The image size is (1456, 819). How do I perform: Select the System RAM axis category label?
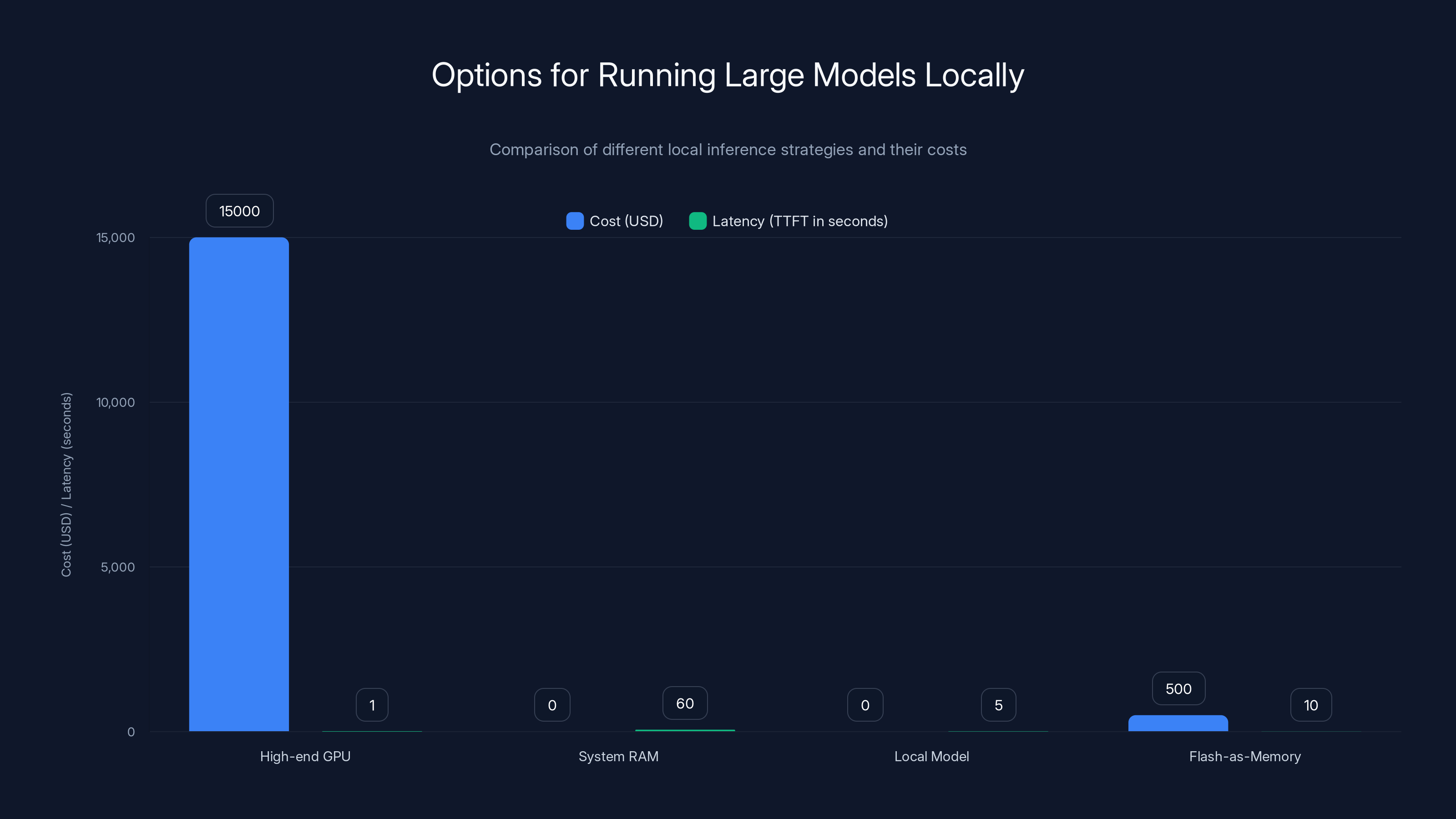[x=618, y=756]
